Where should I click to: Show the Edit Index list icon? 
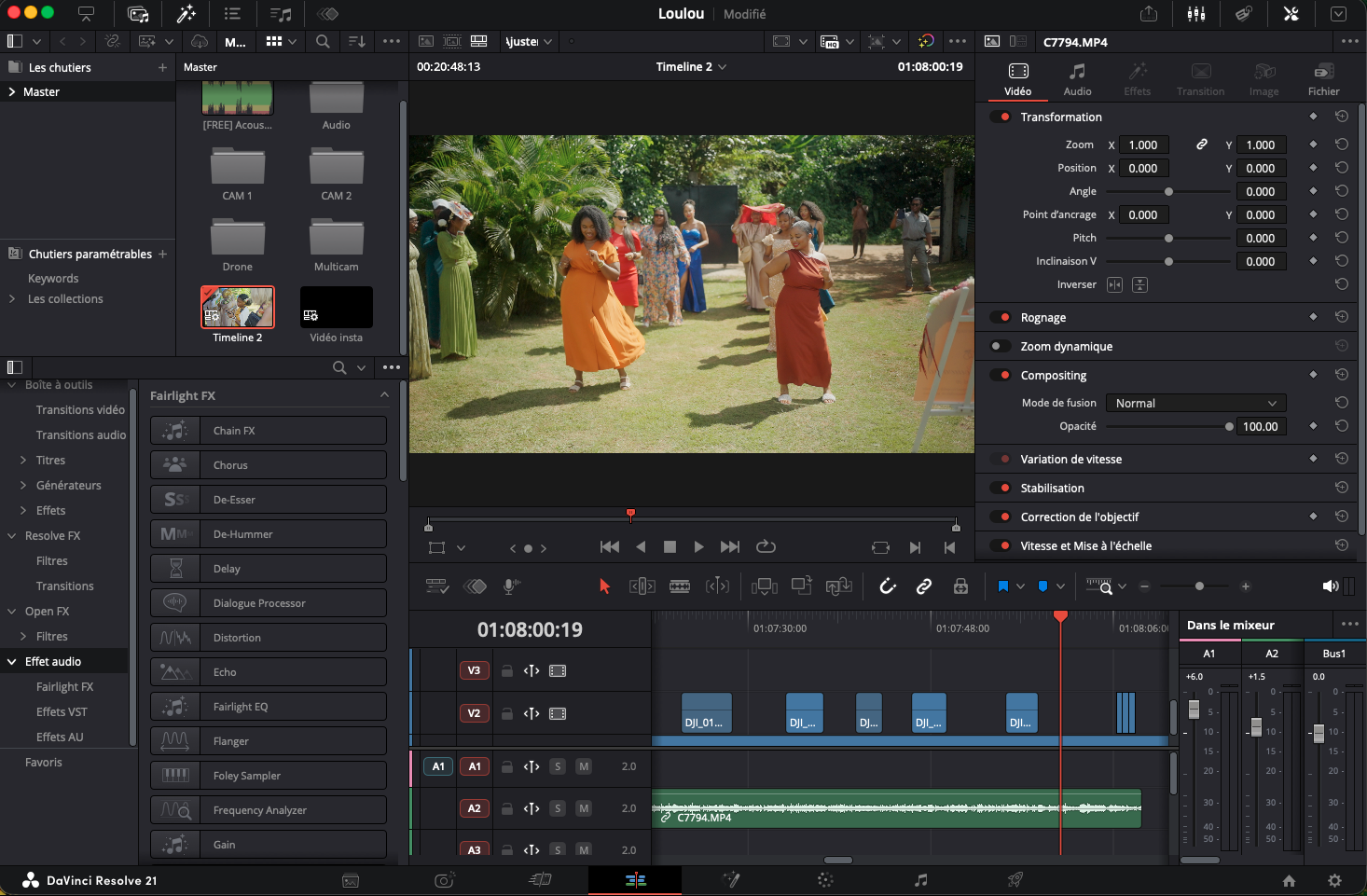(x=232, y=14)
